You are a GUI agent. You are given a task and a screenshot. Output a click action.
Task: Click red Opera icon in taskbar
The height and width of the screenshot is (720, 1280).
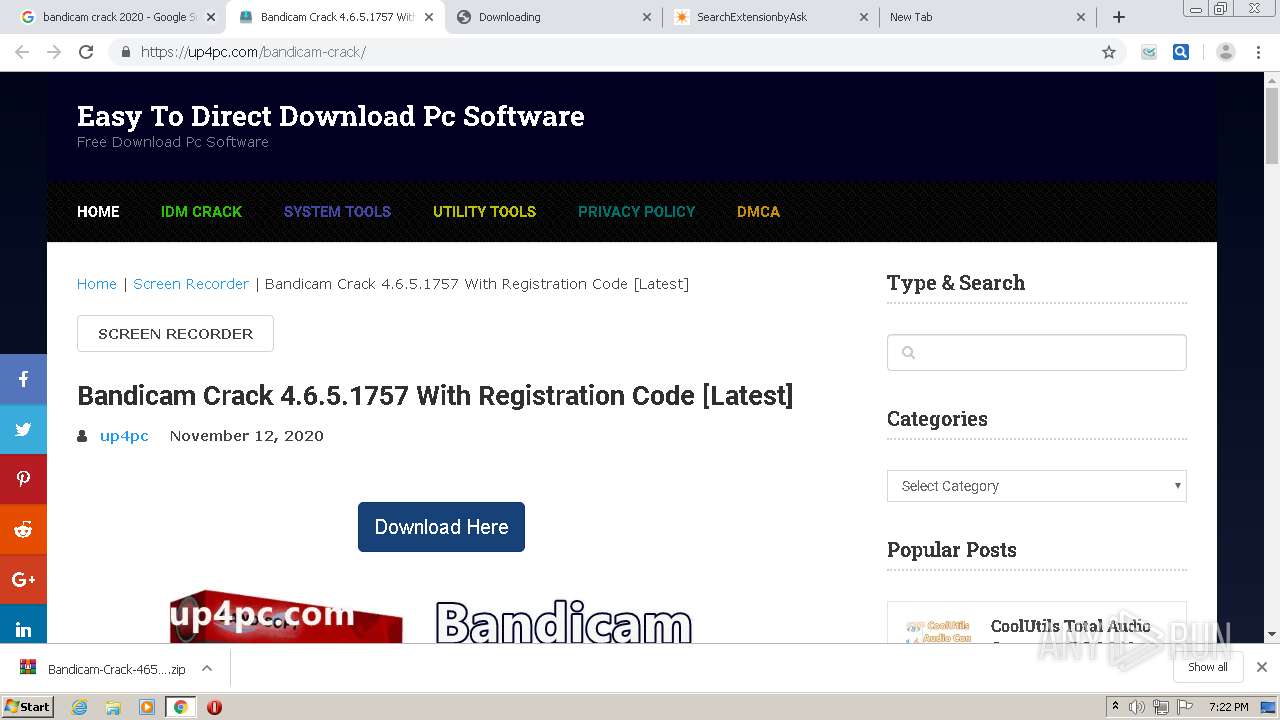pyautogui.click(x=214, y=707)
